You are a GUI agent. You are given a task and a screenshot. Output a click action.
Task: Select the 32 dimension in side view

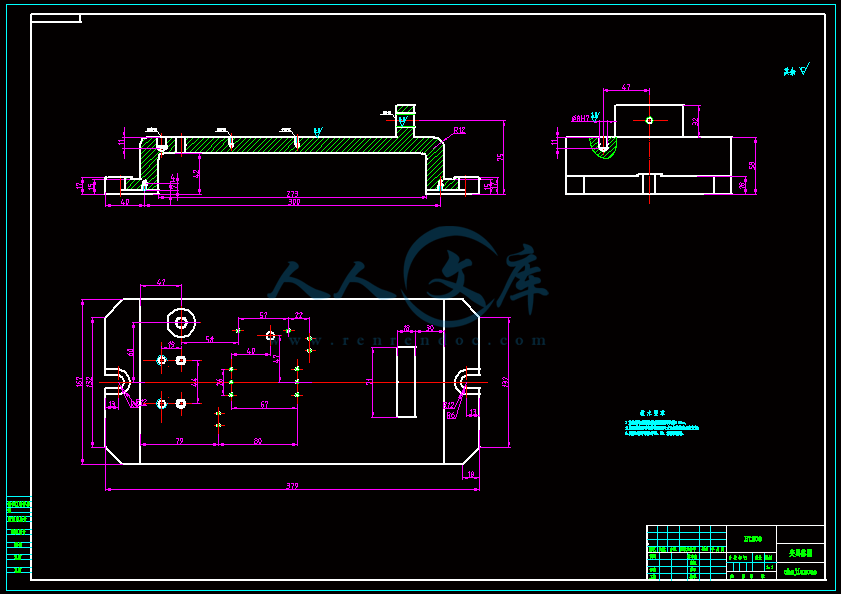(695, 122)
